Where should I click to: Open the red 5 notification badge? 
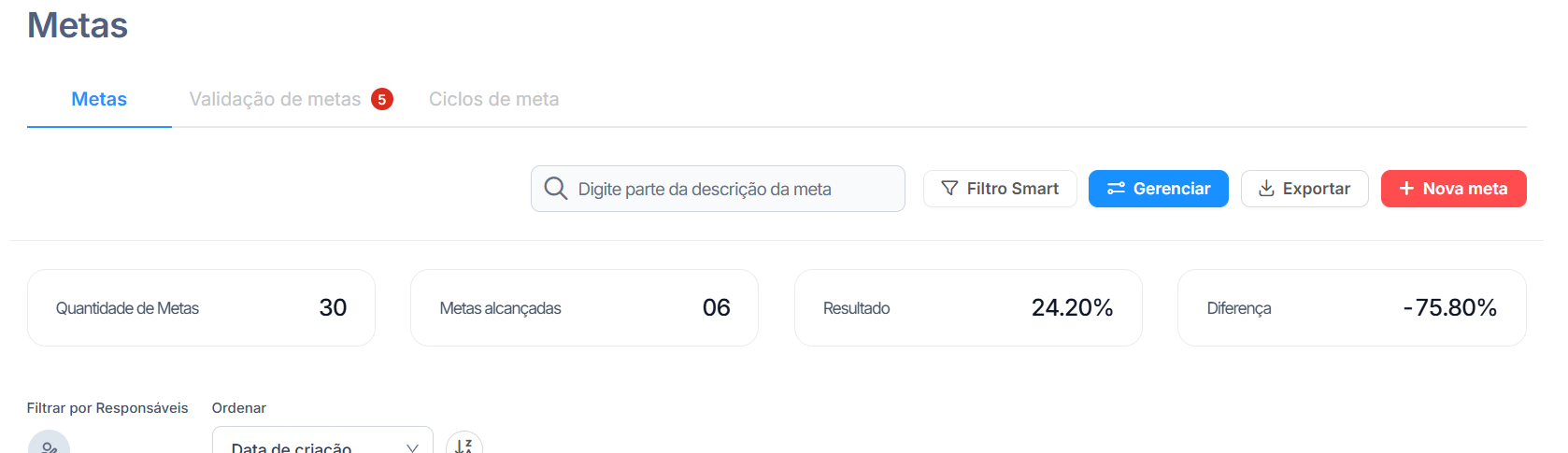coord(381,99)
